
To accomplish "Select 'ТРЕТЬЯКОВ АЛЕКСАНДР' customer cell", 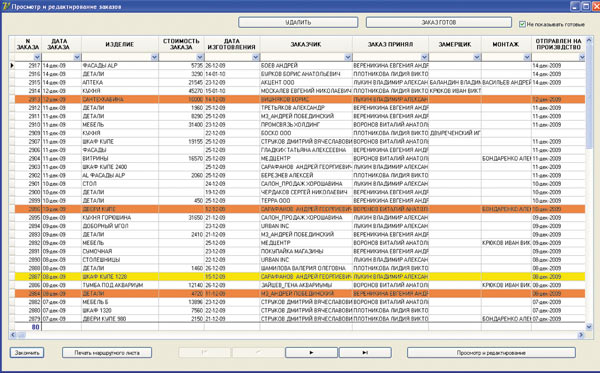I will pos(306,108).
